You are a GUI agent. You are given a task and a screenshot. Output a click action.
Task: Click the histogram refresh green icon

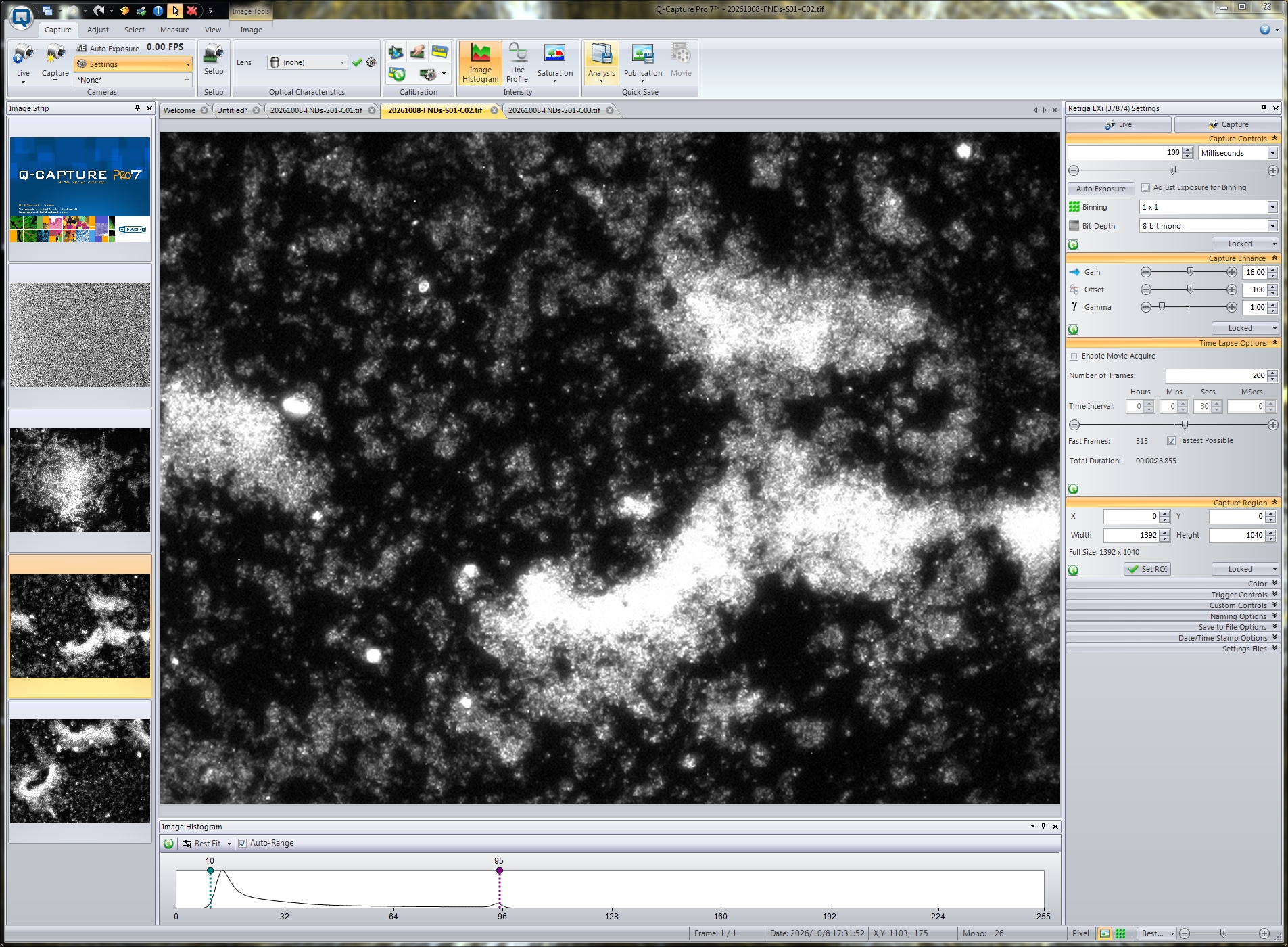coord(169,844)
